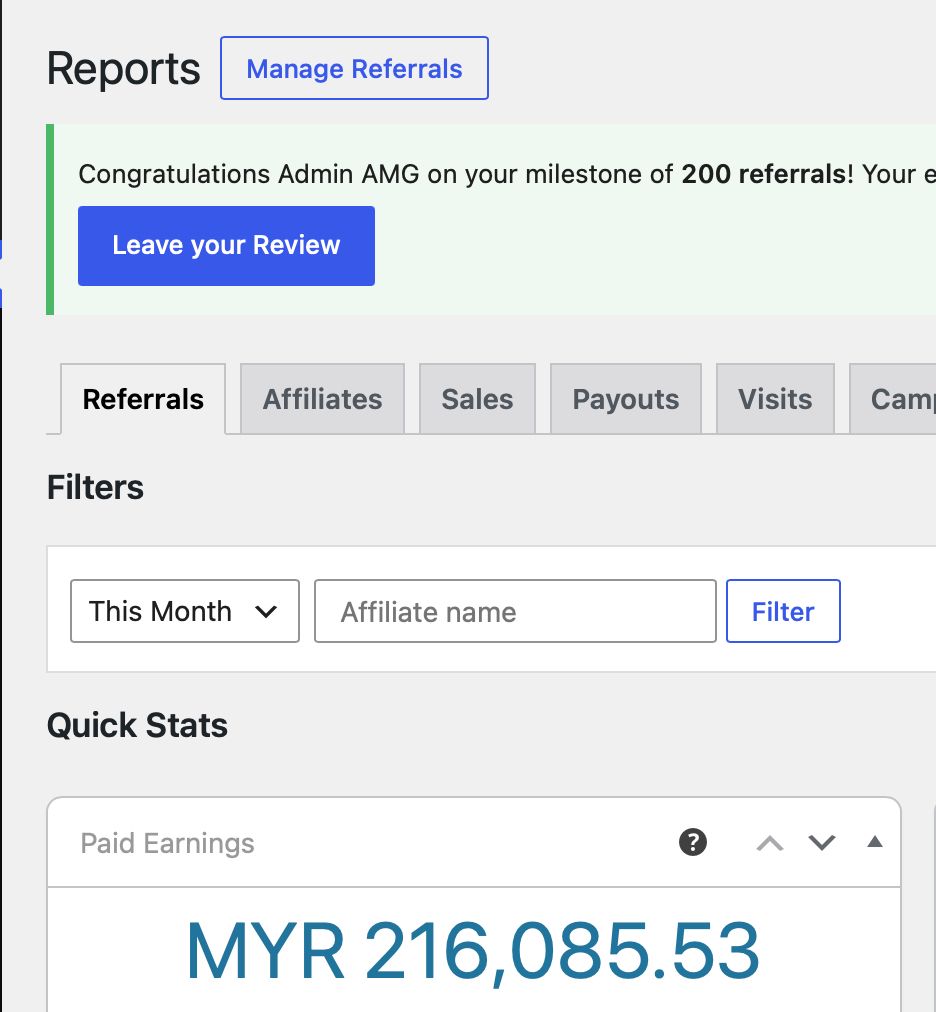
Task: Switch to the Referrals tab
Action: tap(143, 399)
